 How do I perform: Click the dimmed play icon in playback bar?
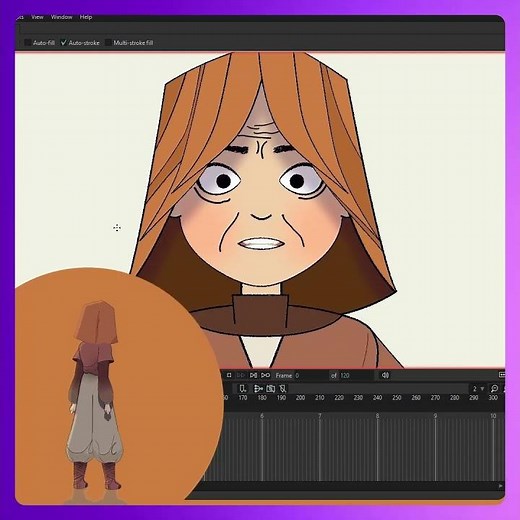tap(240, 375)
